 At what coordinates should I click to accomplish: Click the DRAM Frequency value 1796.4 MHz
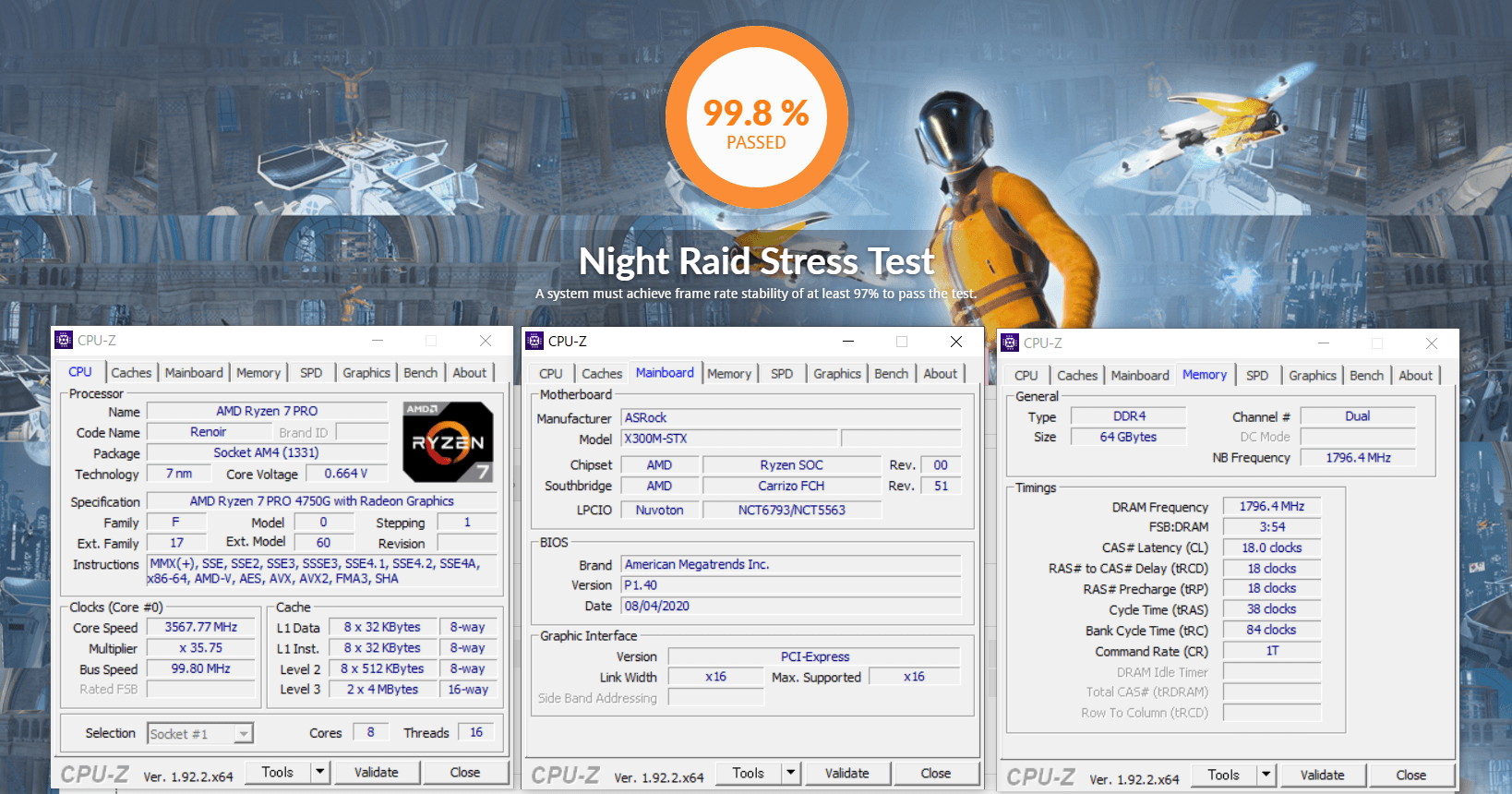[x=1272, y=507]
